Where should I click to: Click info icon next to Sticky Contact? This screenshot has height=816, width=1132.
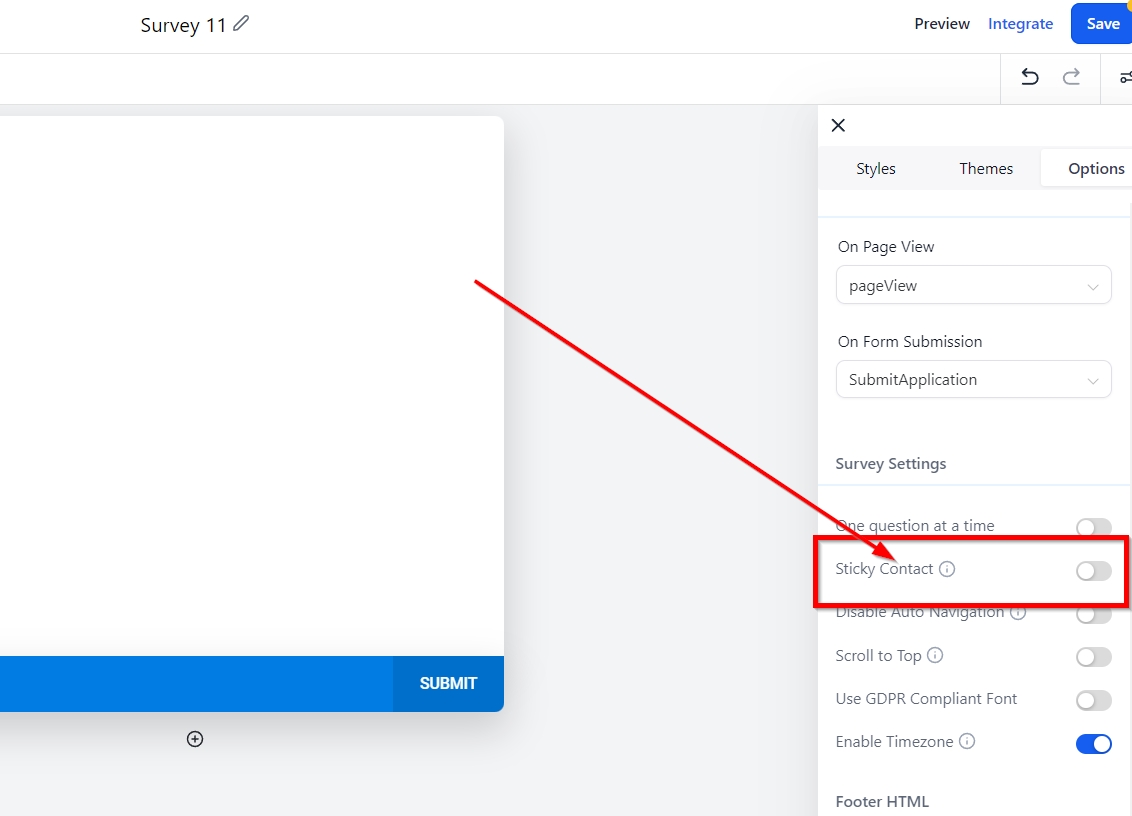coord(947,569)
